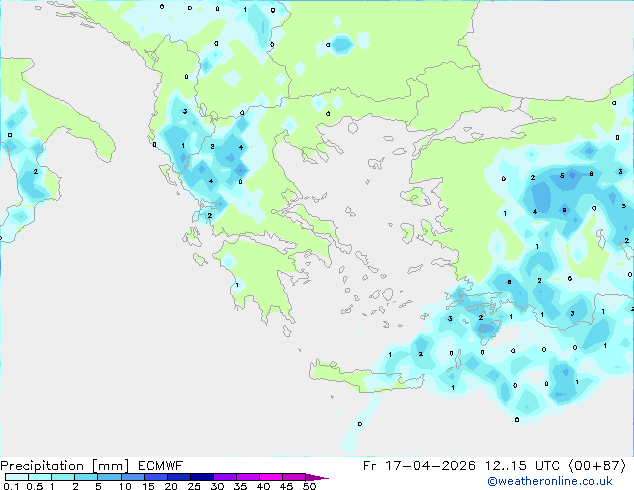Click the legend value 25
Screen dimensions: 634x490
(194, 486)
